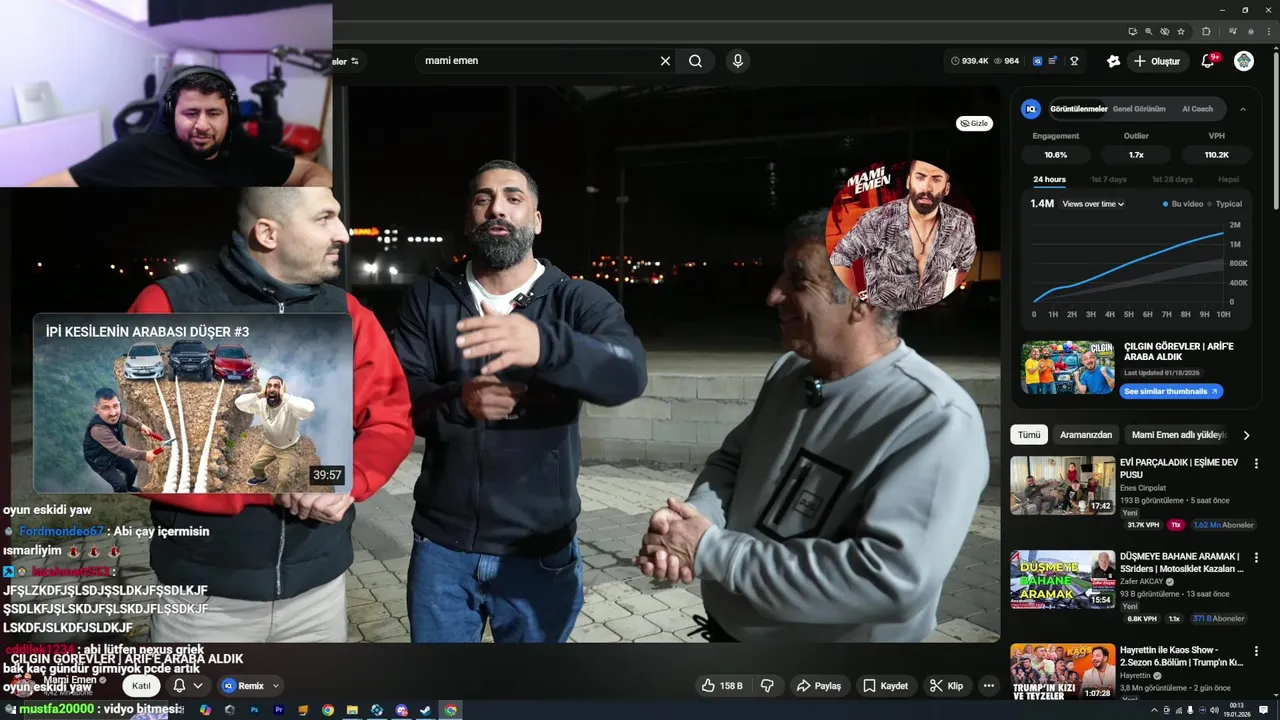Open 'Hayrettin ile Kaos Show' video thumbnail
This screenshot has width=1280, height=720.
coord(1062,672)
